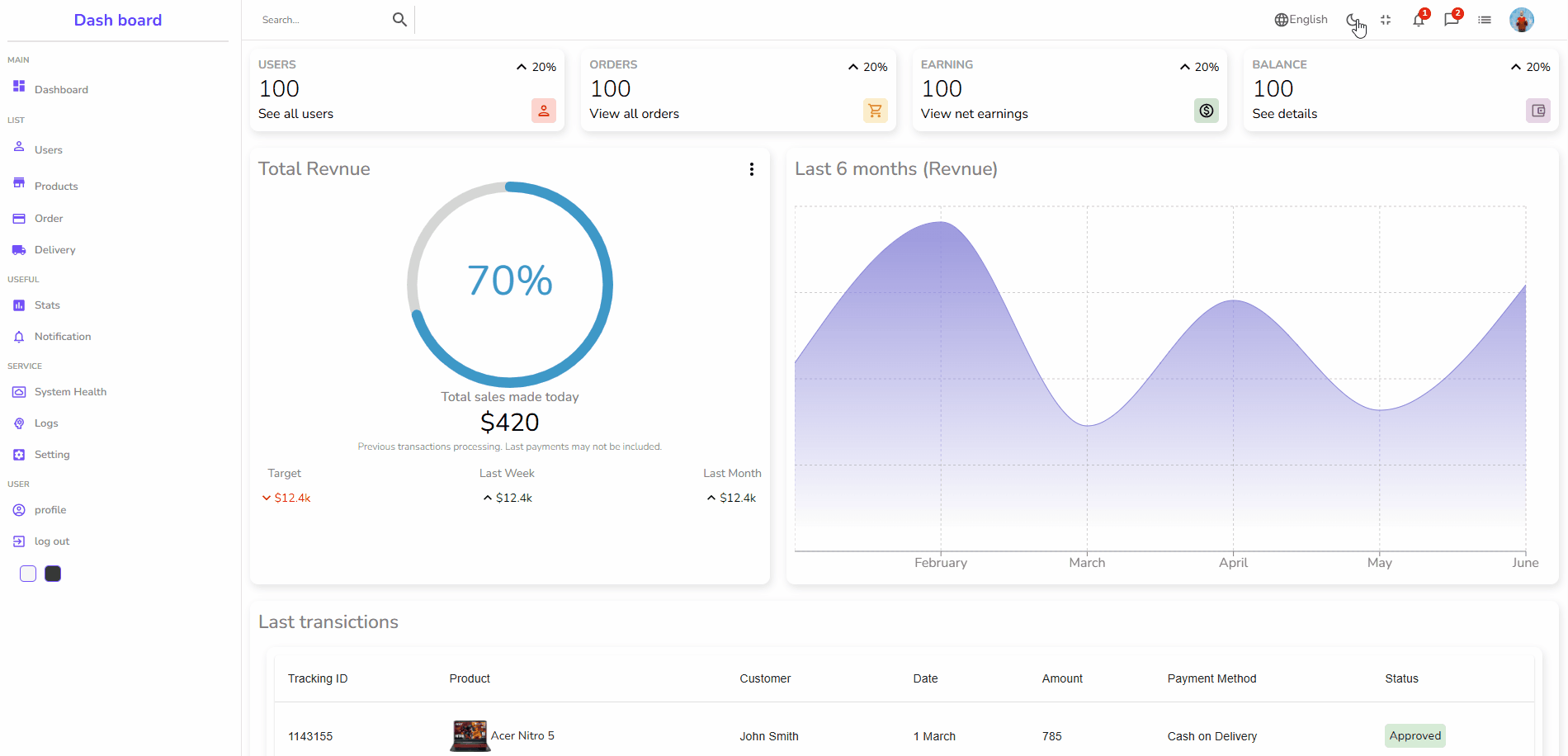Click the Payment Method column header

coord(1211,678)
